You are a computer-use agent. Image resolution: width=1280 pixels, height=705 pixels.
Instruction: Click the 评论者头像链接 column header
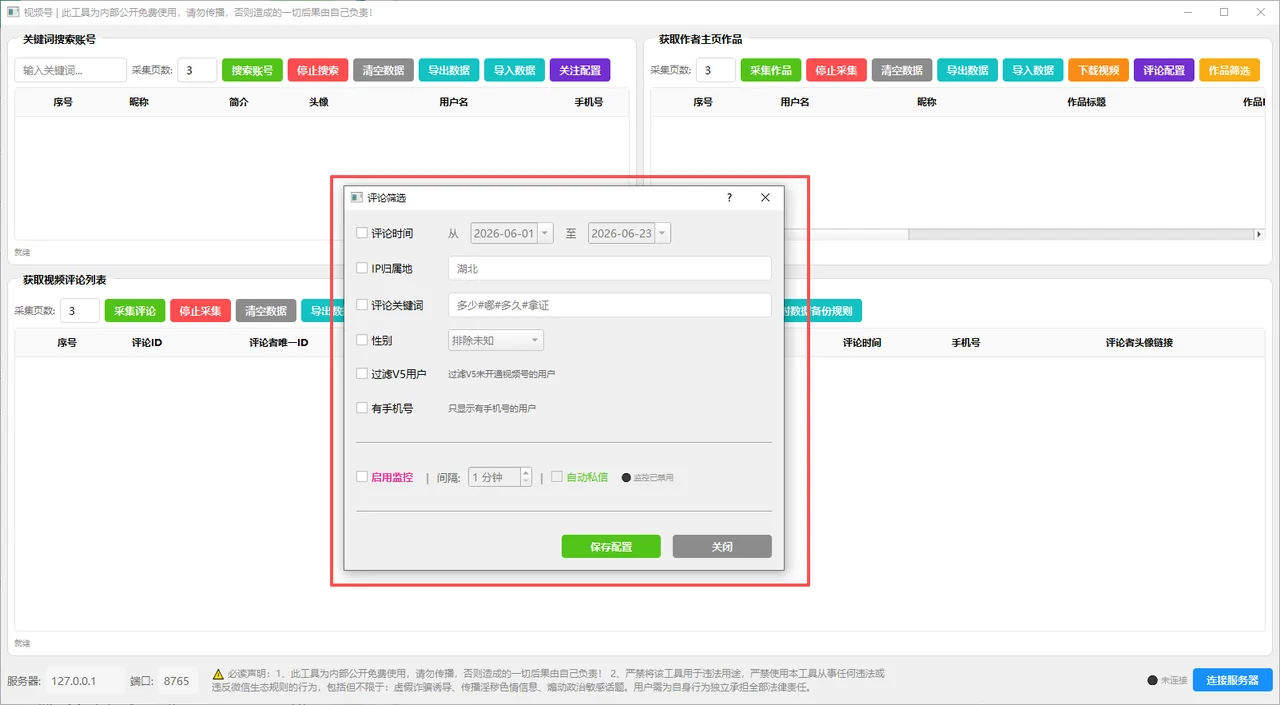click(x=1139, y=342)
